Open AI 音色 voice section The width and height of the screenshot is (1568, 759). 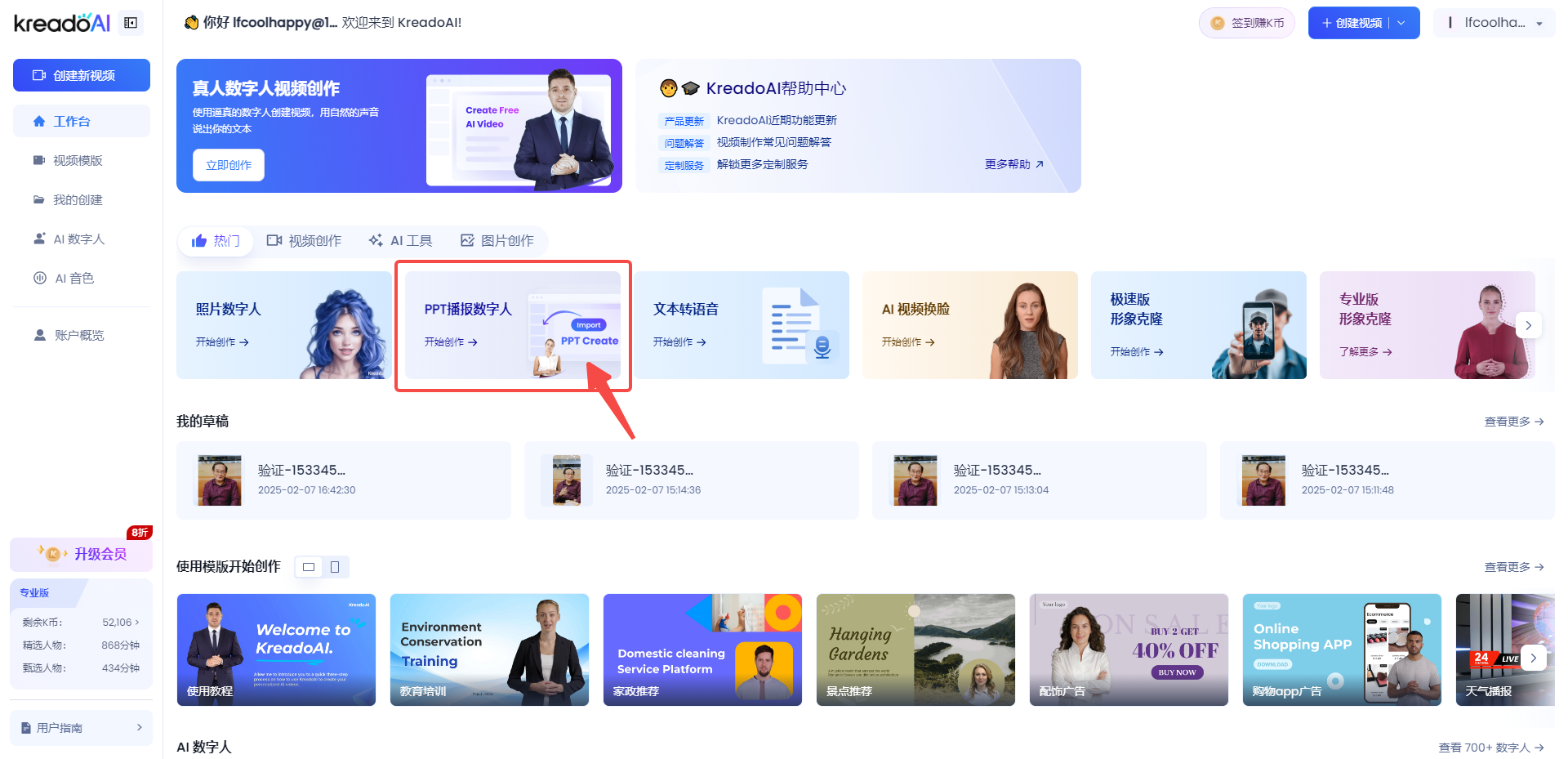[73, 279]
